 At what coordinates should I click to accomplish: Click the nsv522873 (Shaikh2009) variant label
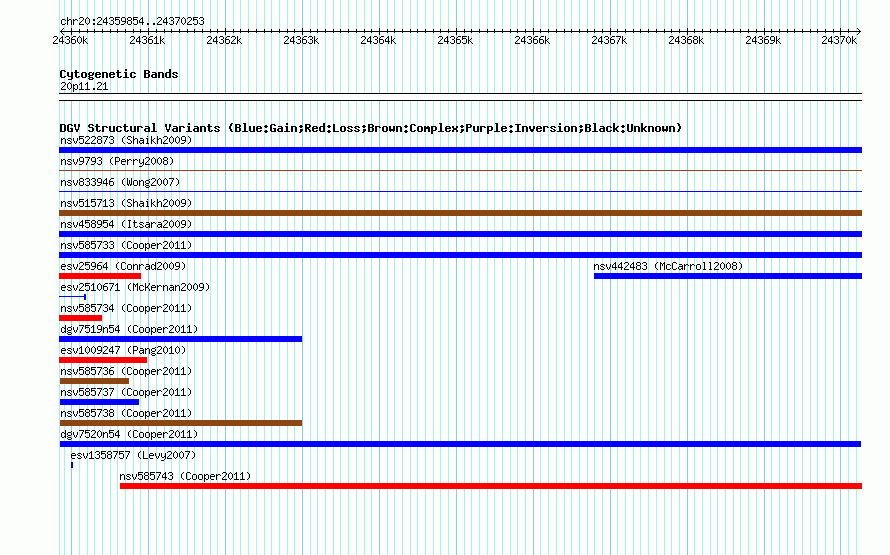coord(126,140)
